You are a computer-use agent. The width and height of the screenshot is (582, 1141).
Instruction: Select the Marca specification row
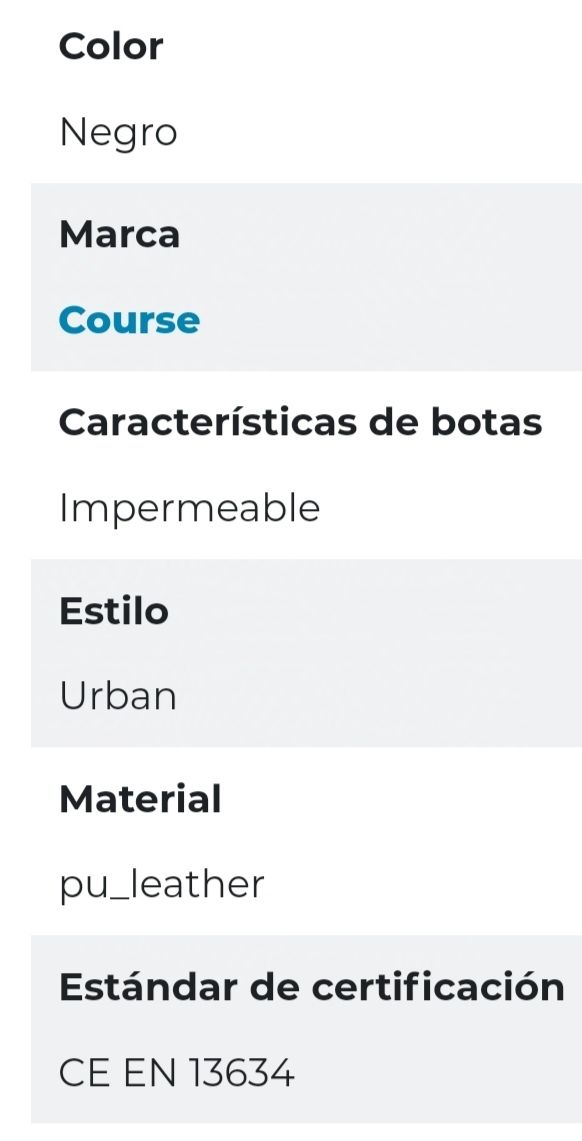click(x=291, y=277)
